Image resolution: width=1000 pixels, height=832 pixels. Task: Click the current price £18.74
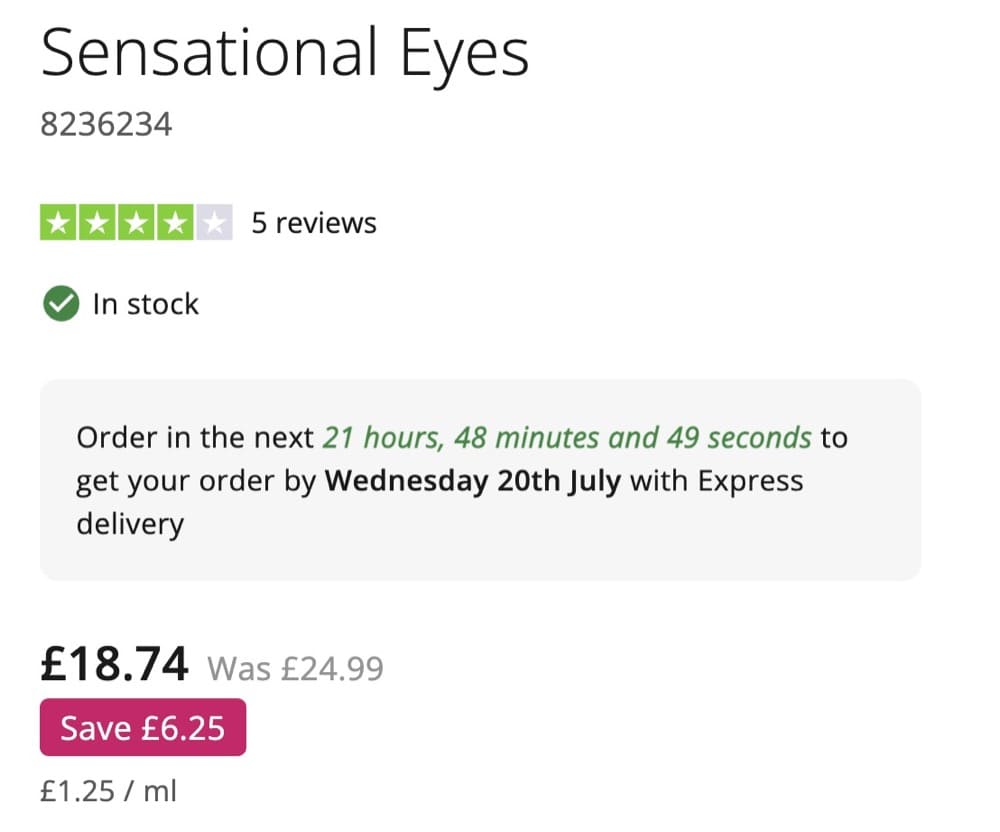[x=114, y=664]
